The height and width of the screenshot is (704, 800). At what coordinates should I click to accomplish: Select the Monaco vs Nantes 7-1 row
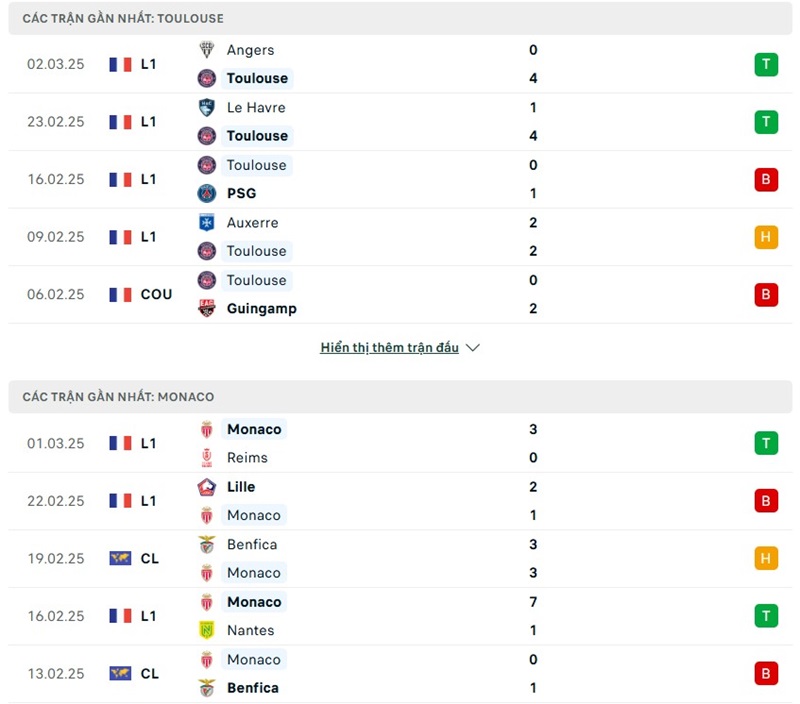(400, 616)
